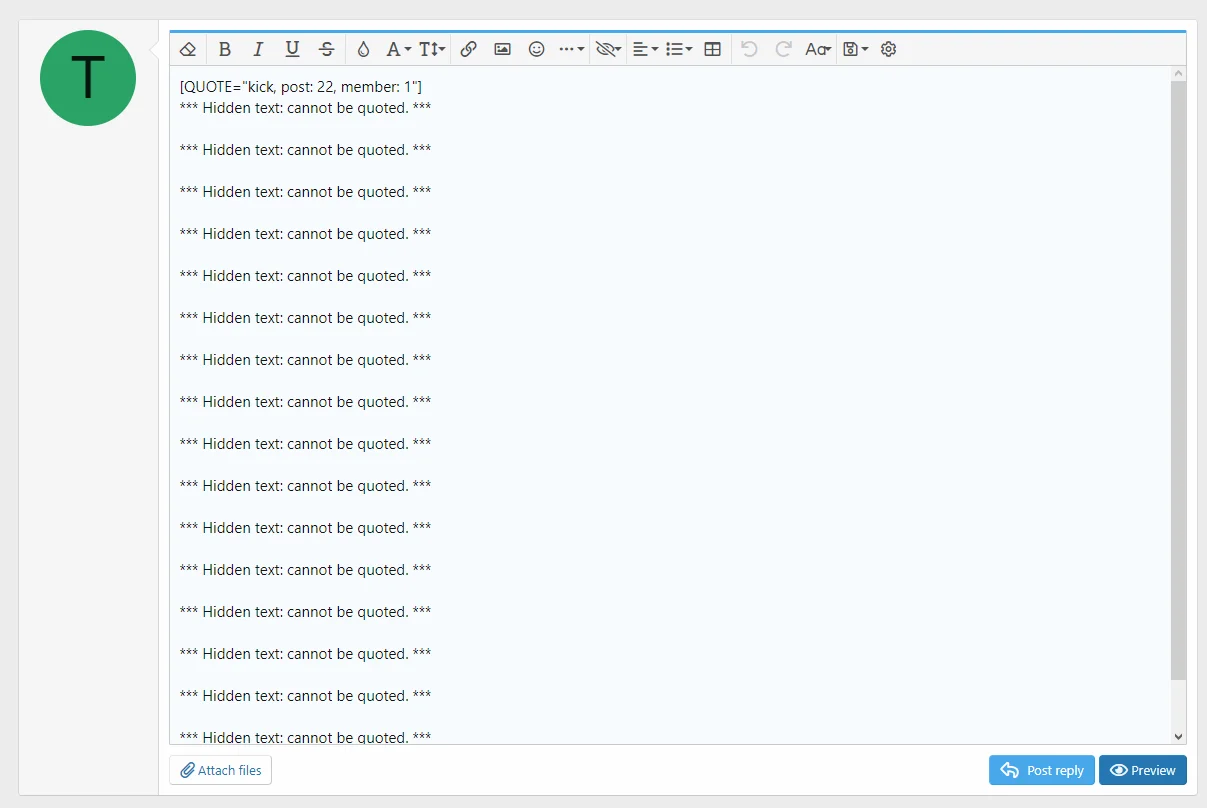Screen dimensions: 1207x808
Task: Remove formatting from text
Action: (x=187, y=48)
